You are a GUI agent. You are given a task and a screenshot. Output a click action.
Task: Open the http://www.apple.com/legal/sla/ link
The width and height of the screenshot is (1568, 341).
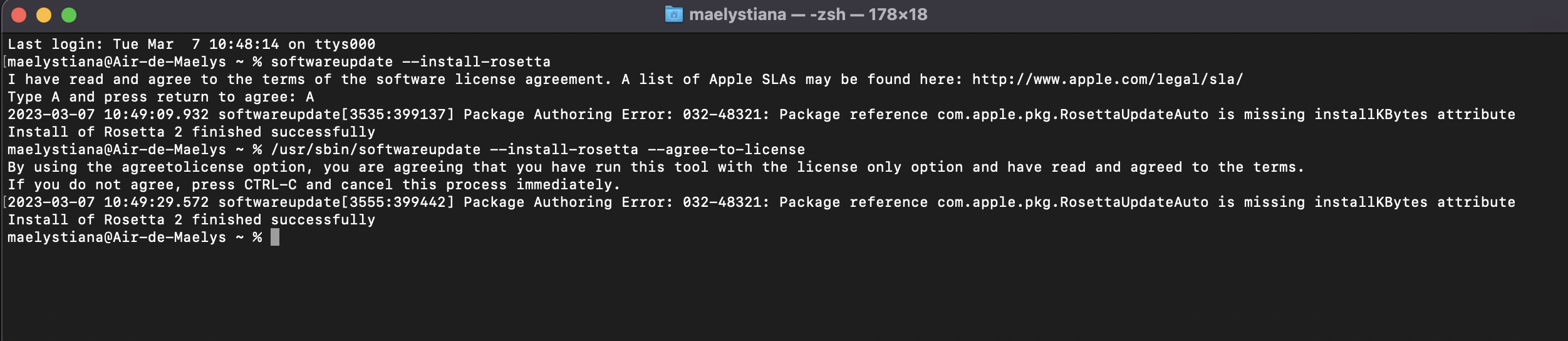click(1107, 79)
